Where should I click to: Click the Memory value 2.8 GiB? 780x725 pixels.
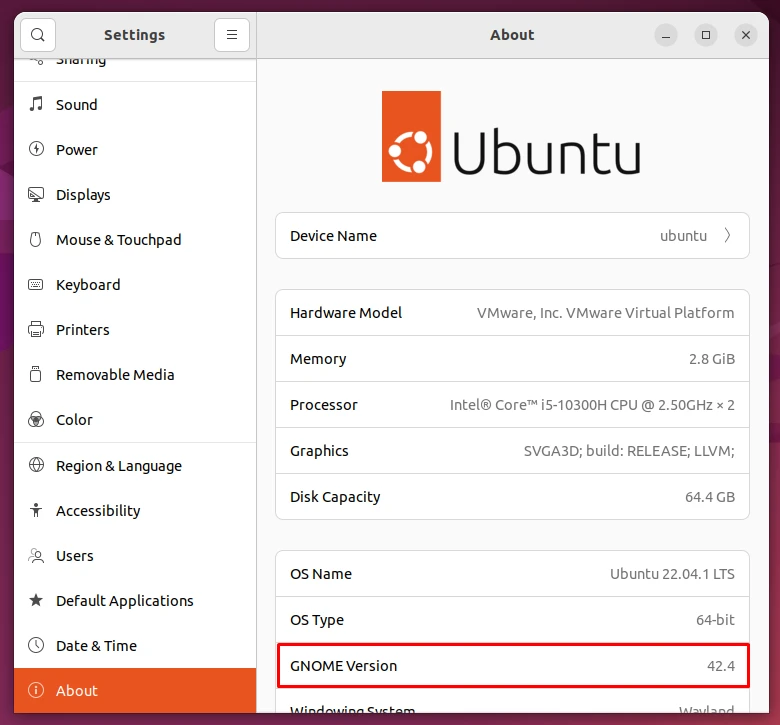pyautogui.click(x=712, y=359)
